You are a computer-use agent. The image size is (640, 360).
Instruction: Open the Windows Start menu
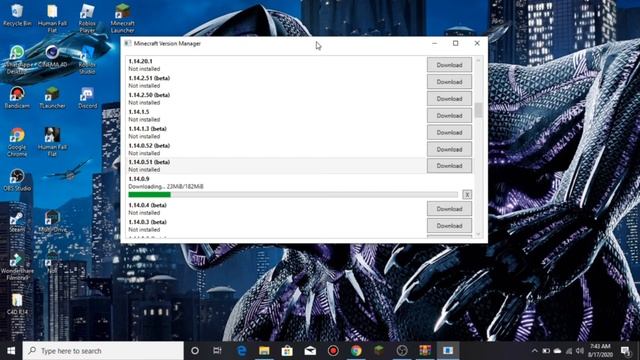[11, 351]
